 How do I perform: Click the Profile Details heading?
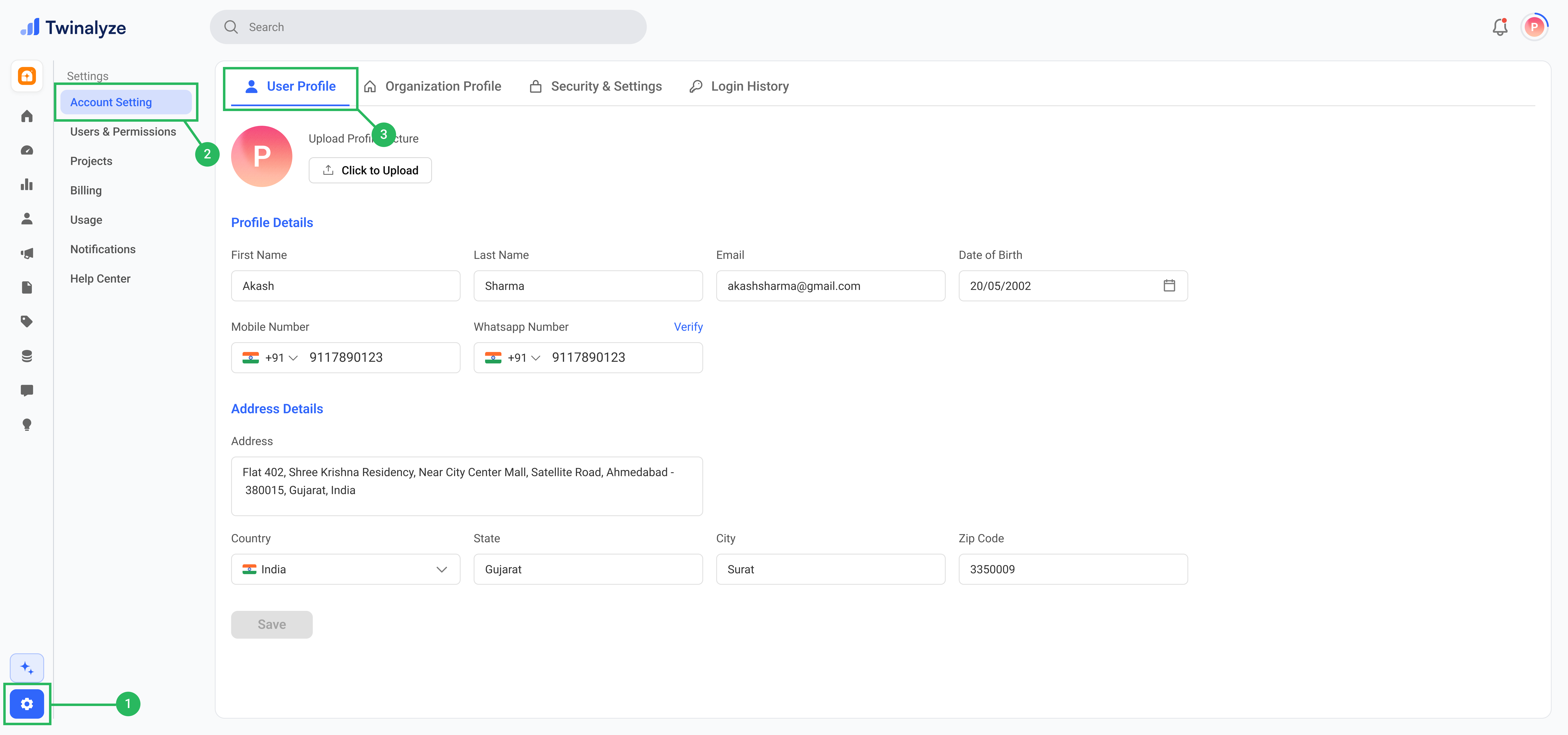coord(272,223)
